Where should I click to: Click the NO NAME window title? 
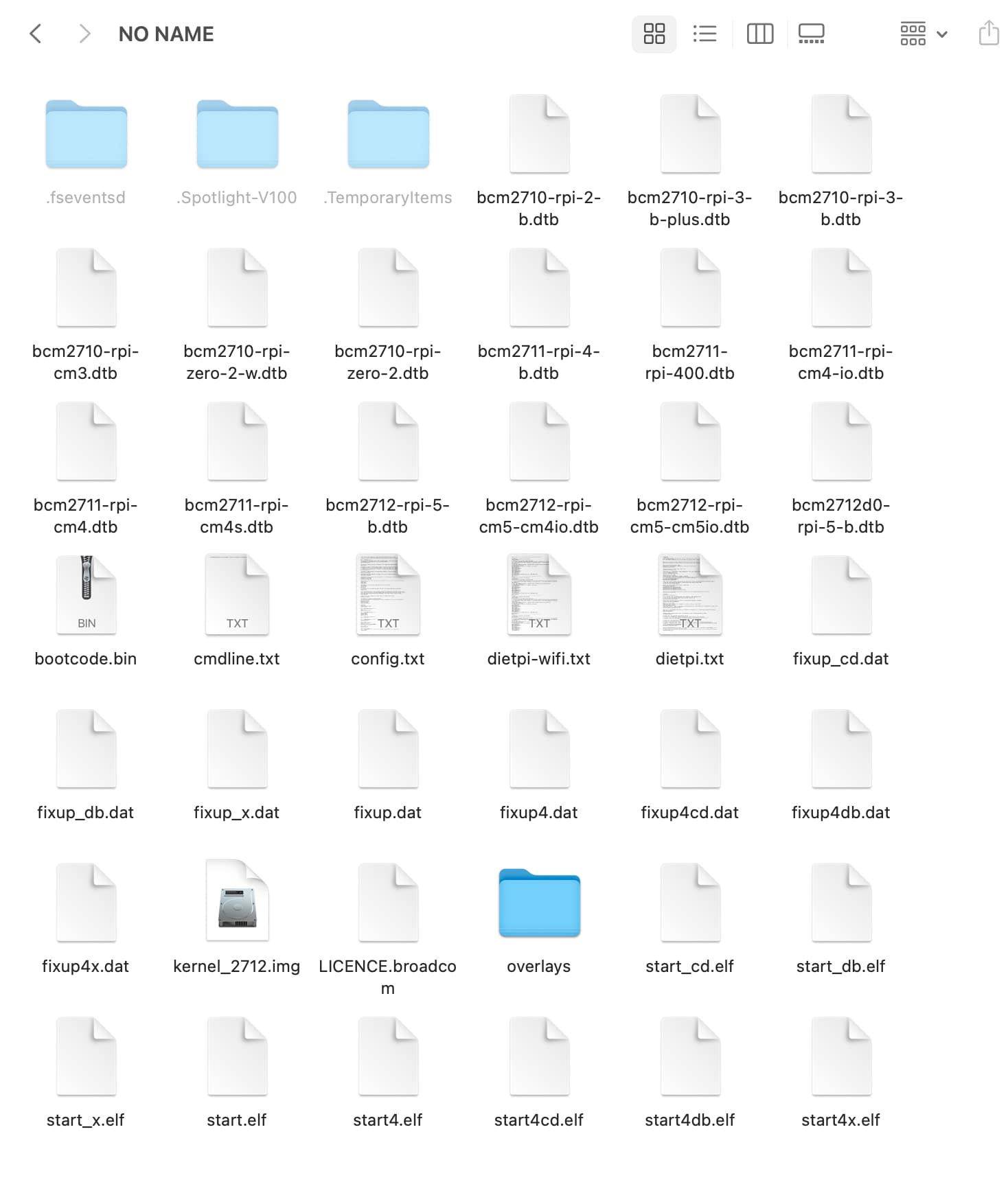pos(166,34)
